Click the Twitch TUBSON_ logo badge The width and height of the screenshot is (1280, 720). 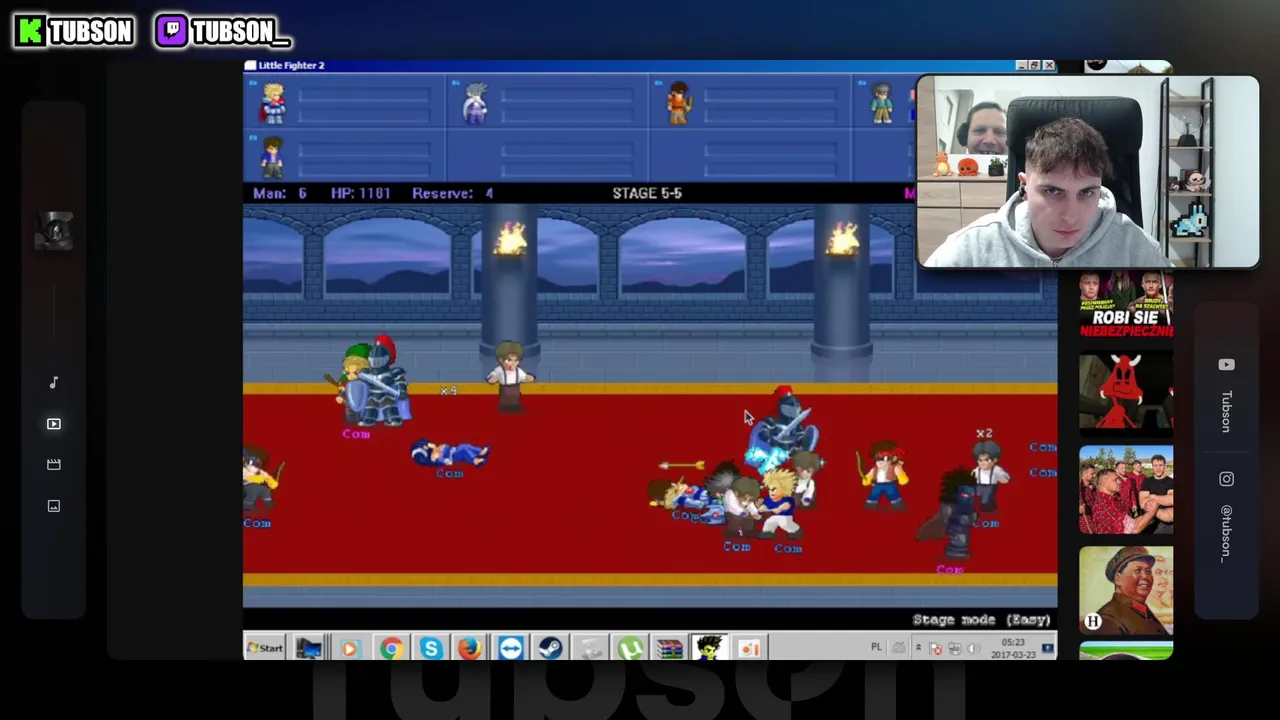pyautogui.click(x=223, y=31)
